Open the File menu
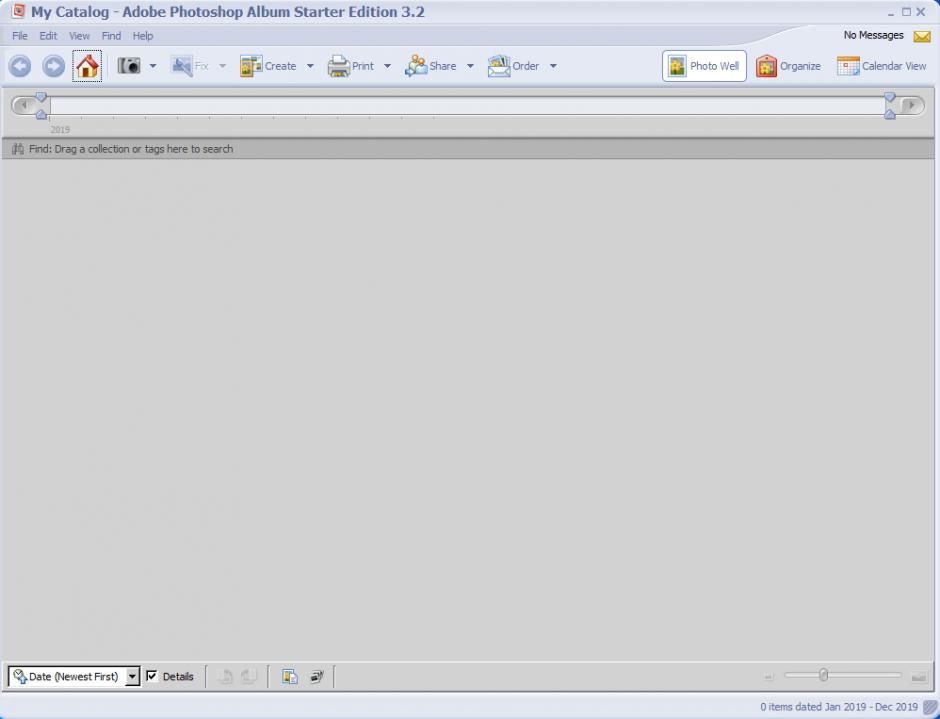This screenshot has width=940, height=719. tap(20, 36)
